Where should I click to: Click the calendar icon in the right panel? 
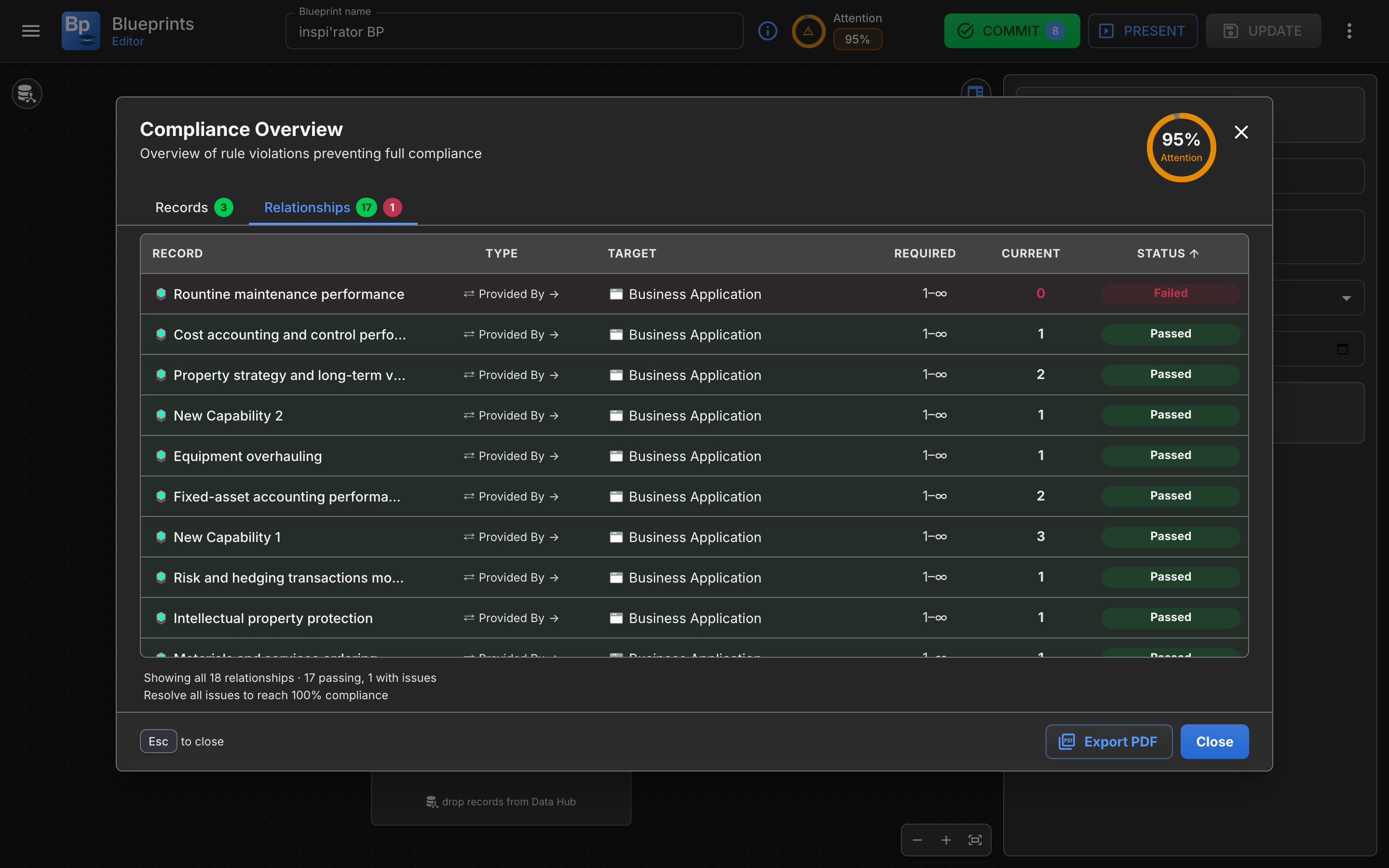tap(1343, 349)
